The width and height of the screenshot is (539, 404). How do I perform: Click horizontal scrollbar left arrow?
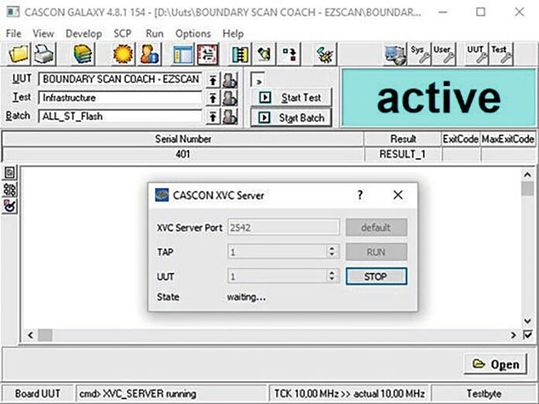coord(30,335)
